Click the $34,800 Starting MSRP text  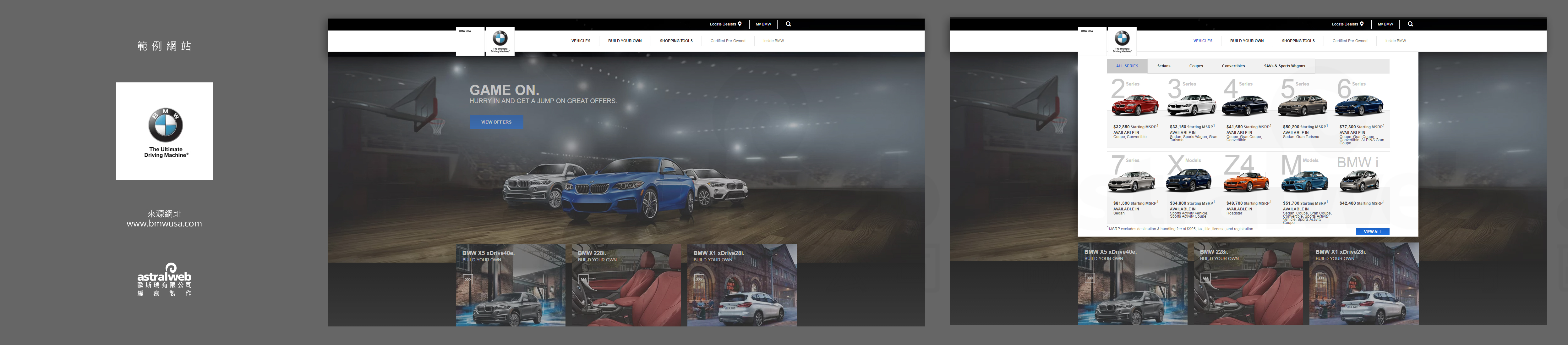point(1192,203)
